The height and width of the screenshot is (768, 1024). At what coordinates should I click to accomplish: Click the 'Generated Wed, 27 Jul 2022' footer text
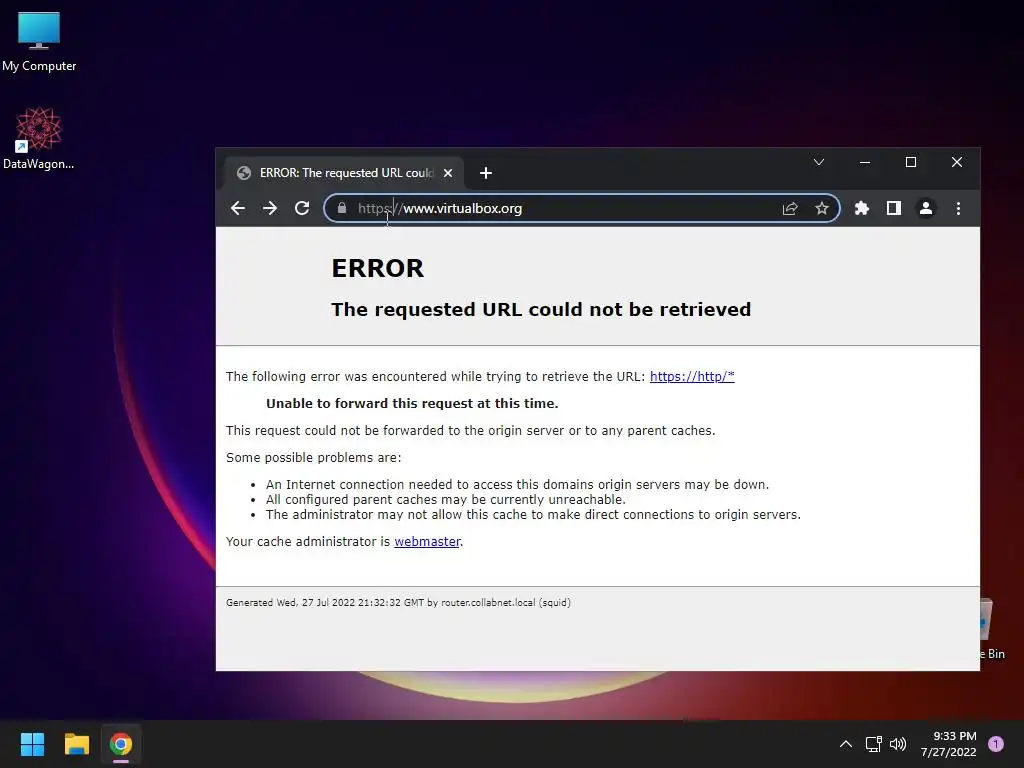pyautogui.click(x=398, y=603)
